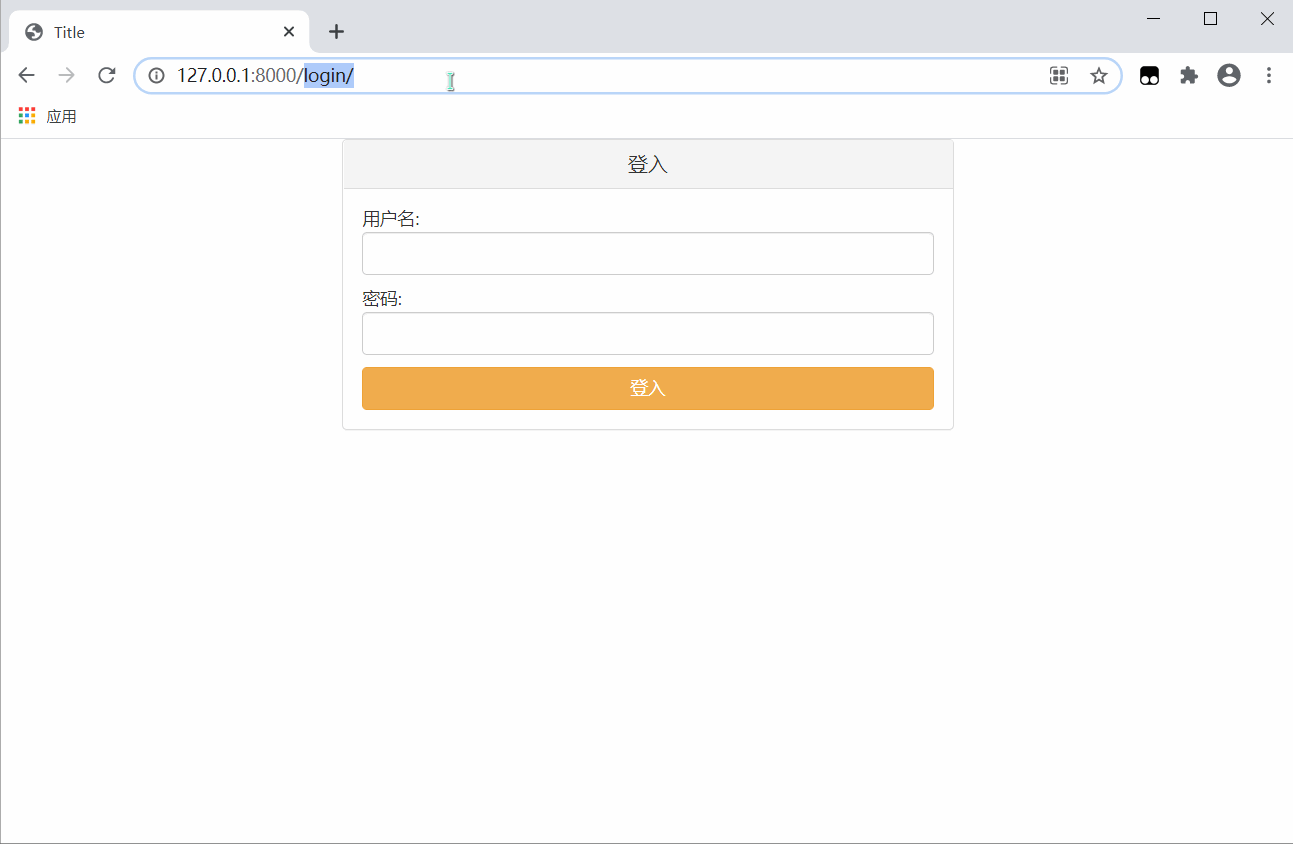Focus the 密码 password field
The image size is (1293, 844).
(647, 334)
